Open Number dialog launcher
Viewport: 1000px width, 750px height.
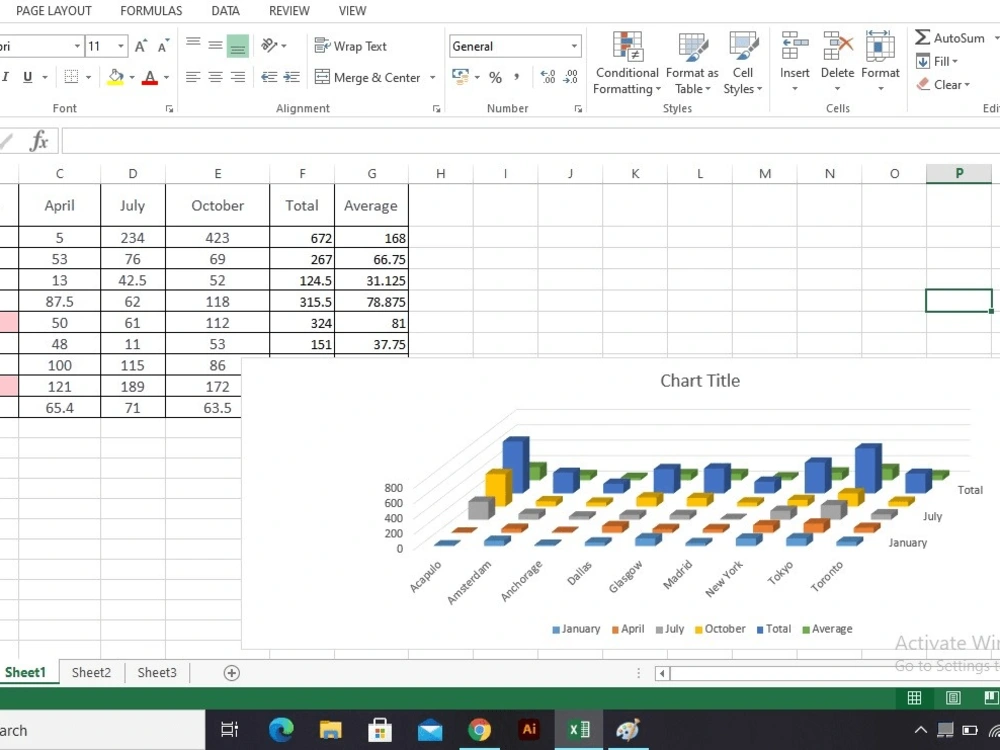pos(578,109)
